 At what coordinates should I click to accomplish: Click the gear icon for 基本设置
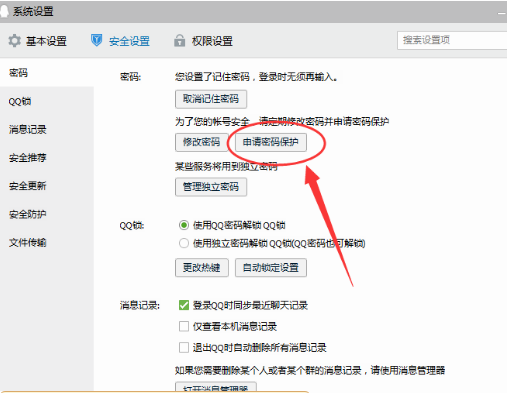pos(14,41)
